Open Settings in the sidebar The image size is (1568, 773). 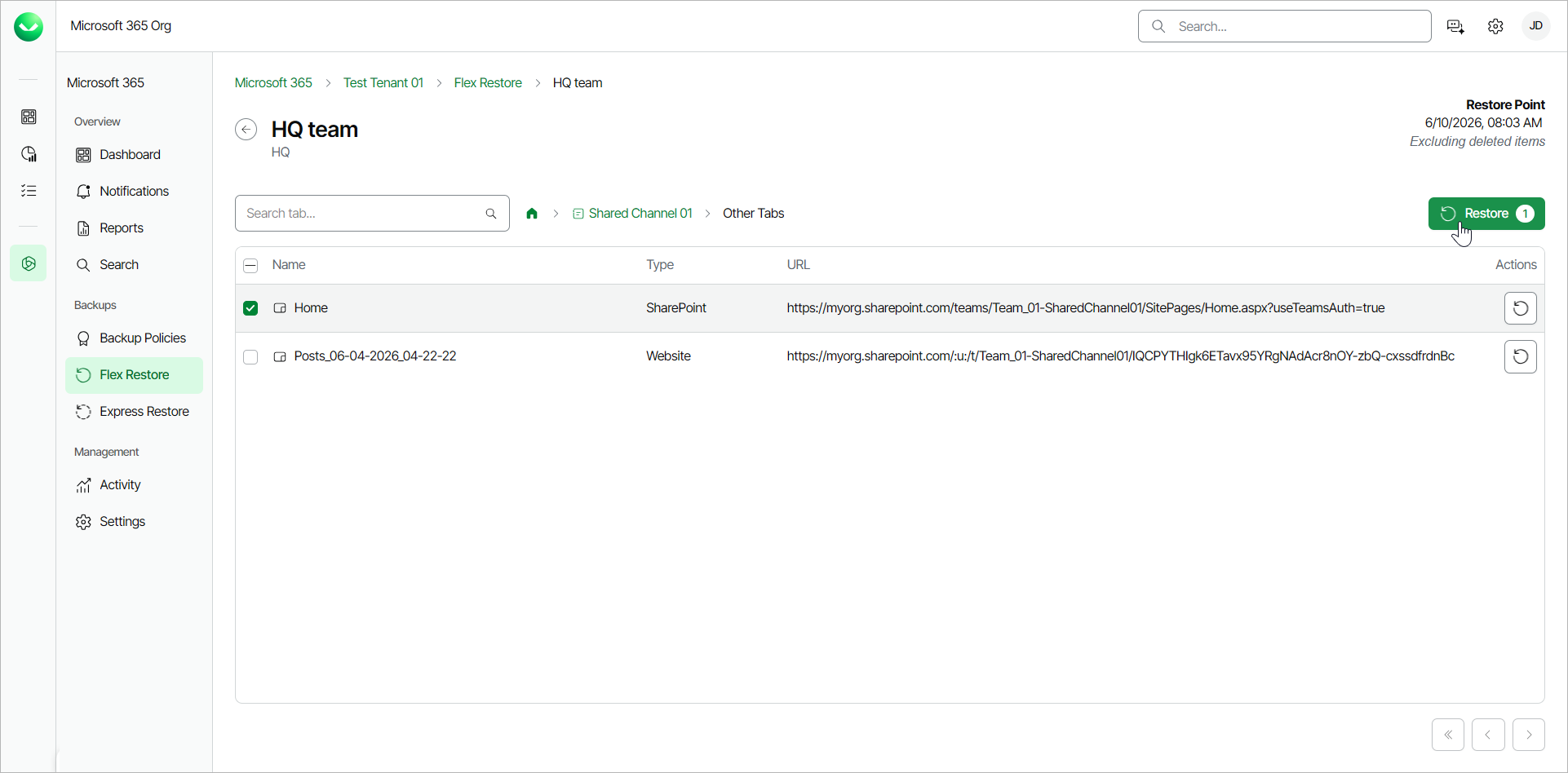tap(134, 521)
